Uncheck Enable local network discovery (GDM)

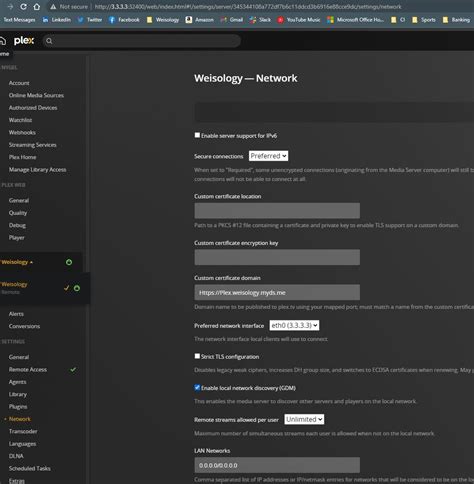(x=197, y=387)
